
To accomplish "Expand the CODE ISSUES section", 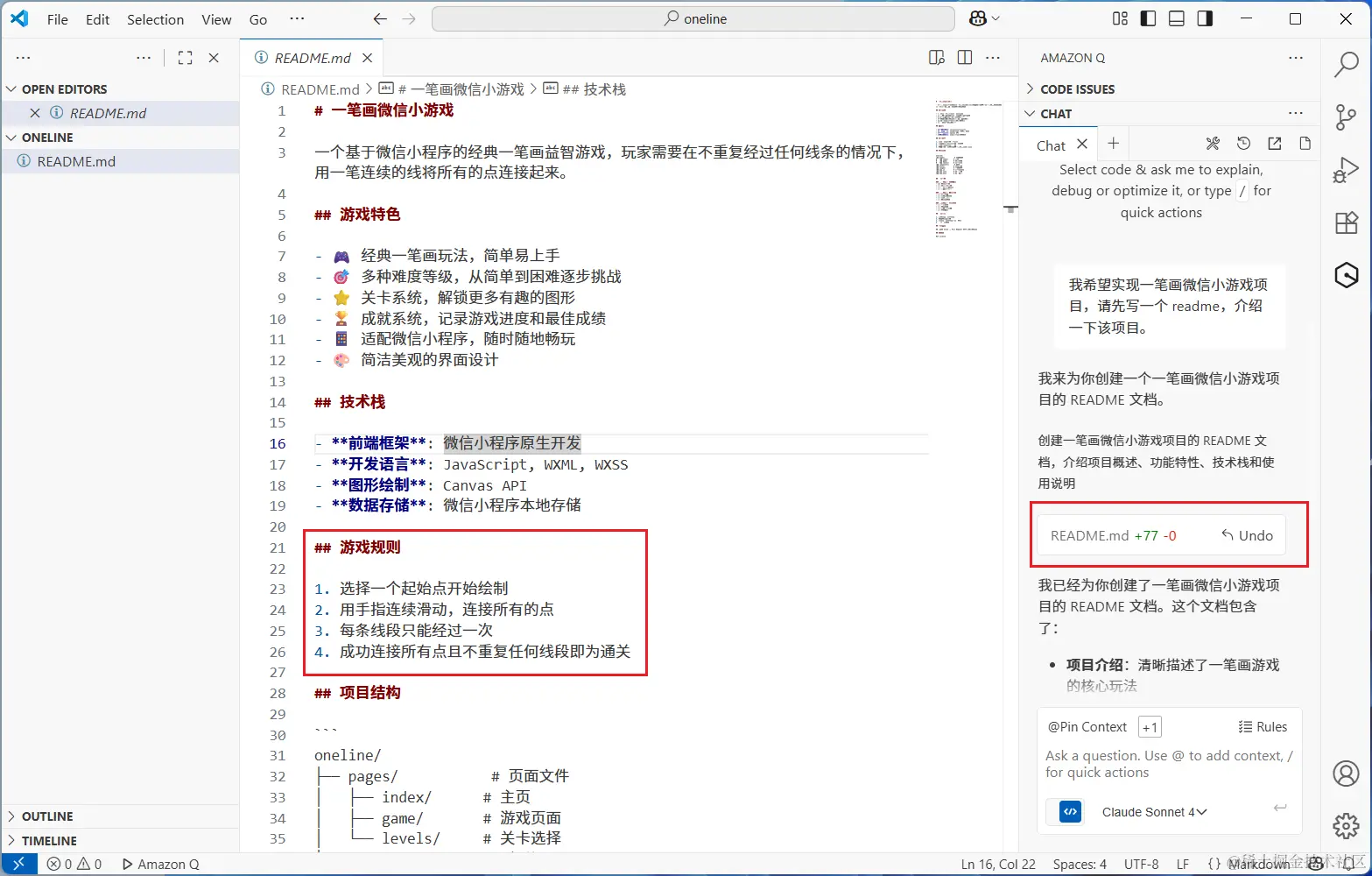I will click(1170, 89).
